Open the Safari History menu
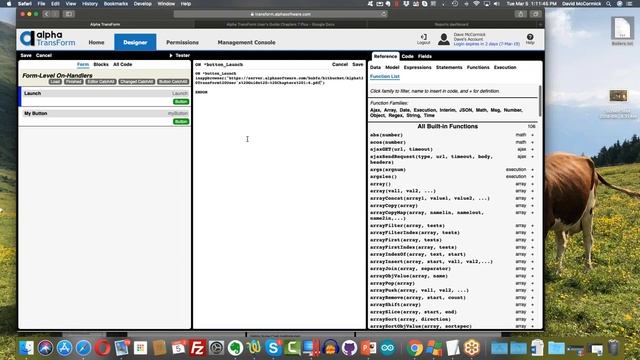This screenshot has height=360, width=640. coord(90,4)
